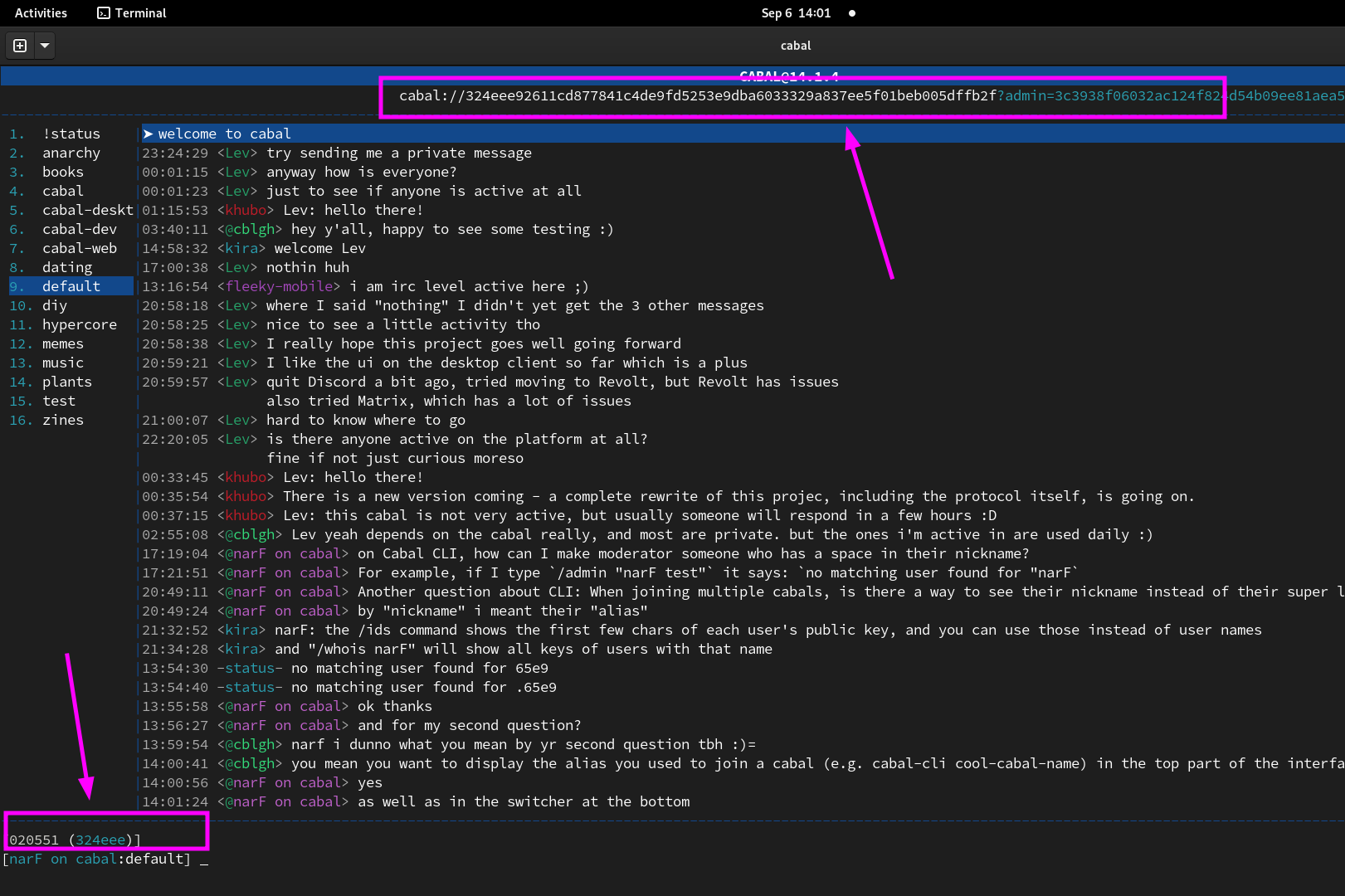Open a new terminal tab

point(20,46)
